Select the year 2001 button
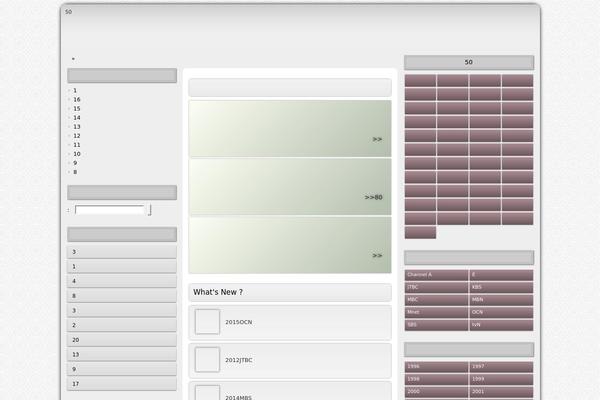600x400 pixels. 501,392
